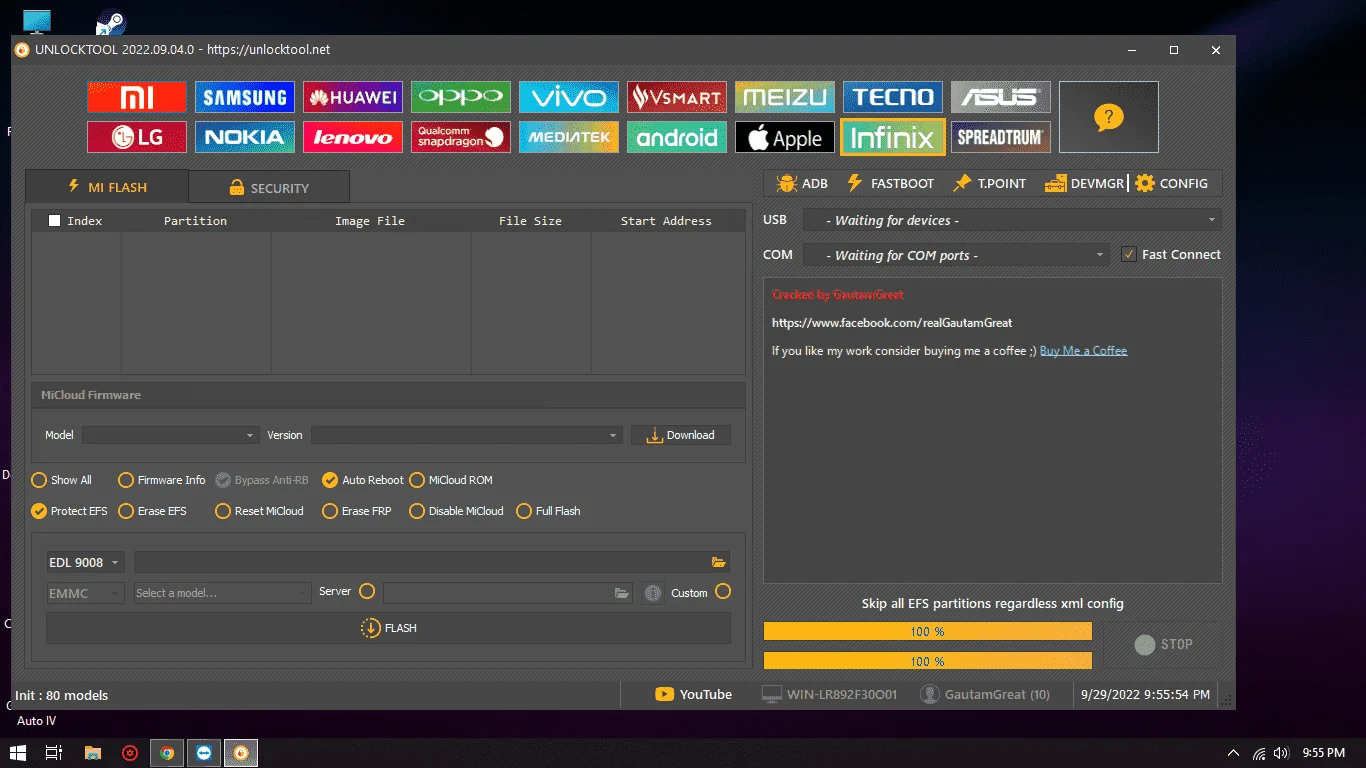
Task: Select the Samsung brand icon
Action: point(245,97)
